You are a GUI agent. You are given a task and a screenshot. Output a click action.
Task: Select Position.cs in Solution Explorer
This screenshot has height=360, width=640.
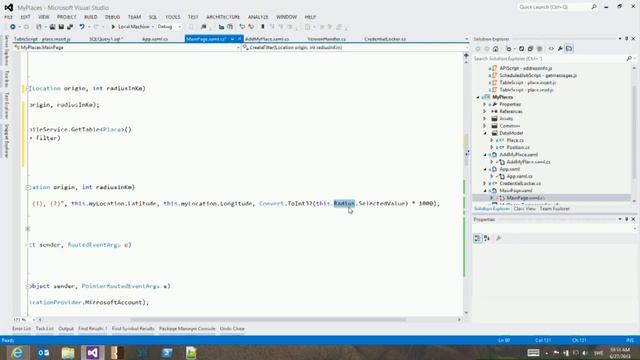[518, 147]
